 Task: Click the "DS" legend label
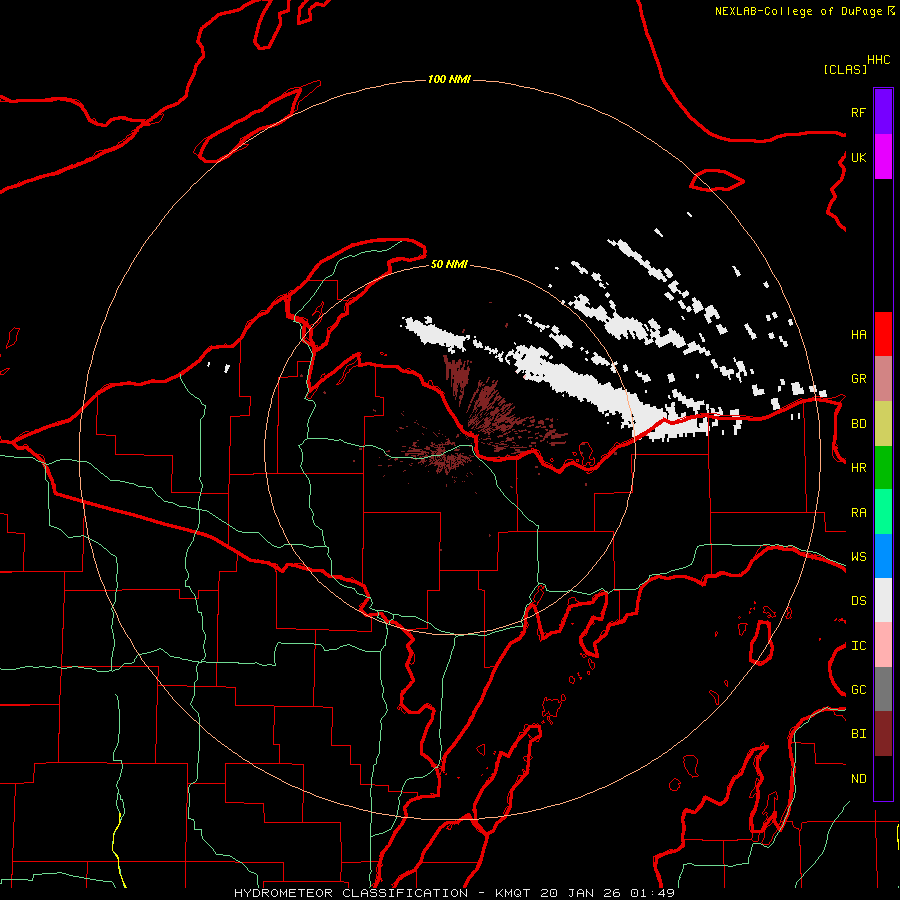click(858, 601)
